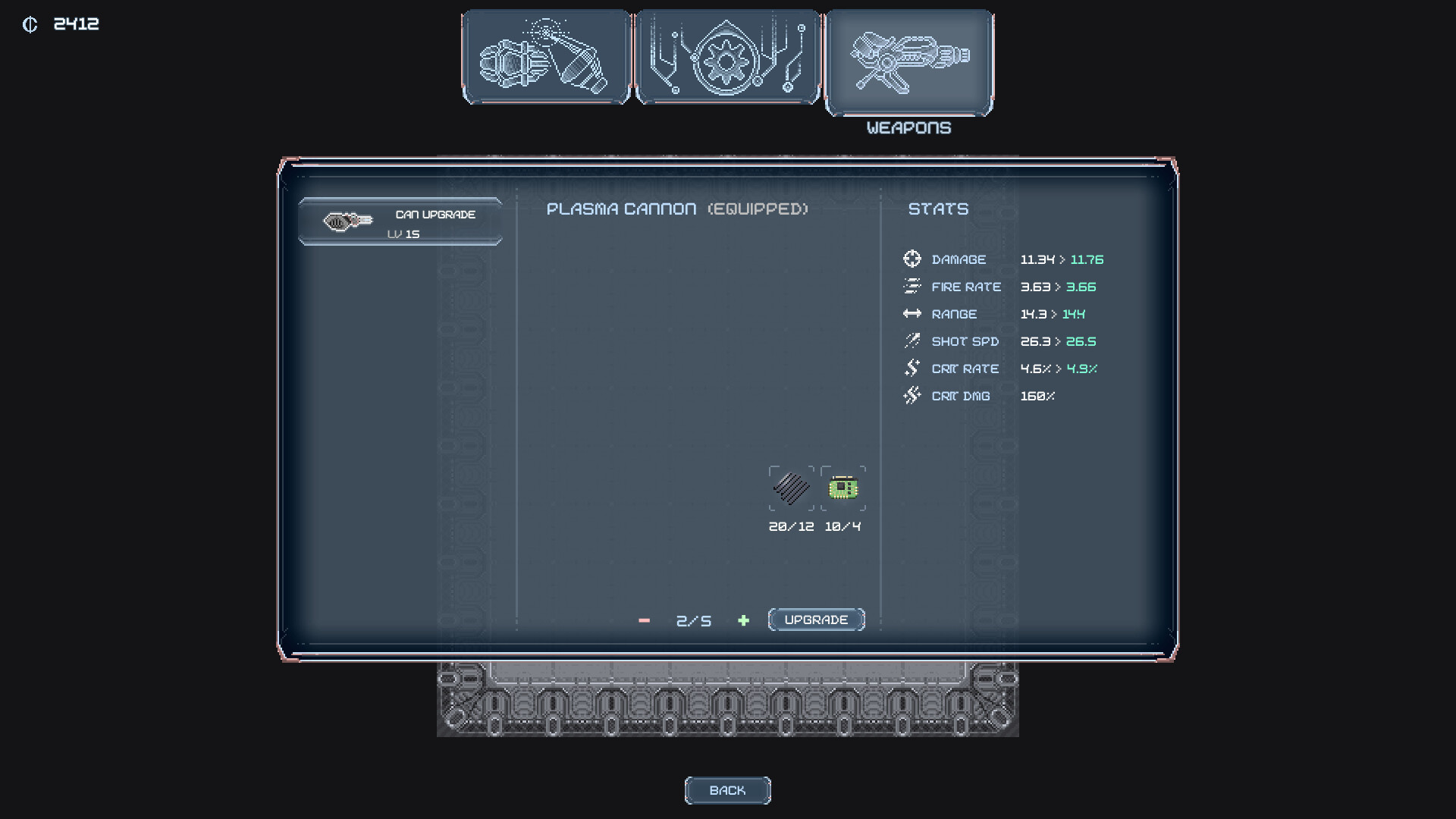Image resolution: width=1456 pixels, height=819 pixels.
Task: Open the ship repair category icon
Action: [x=545, y=56]
